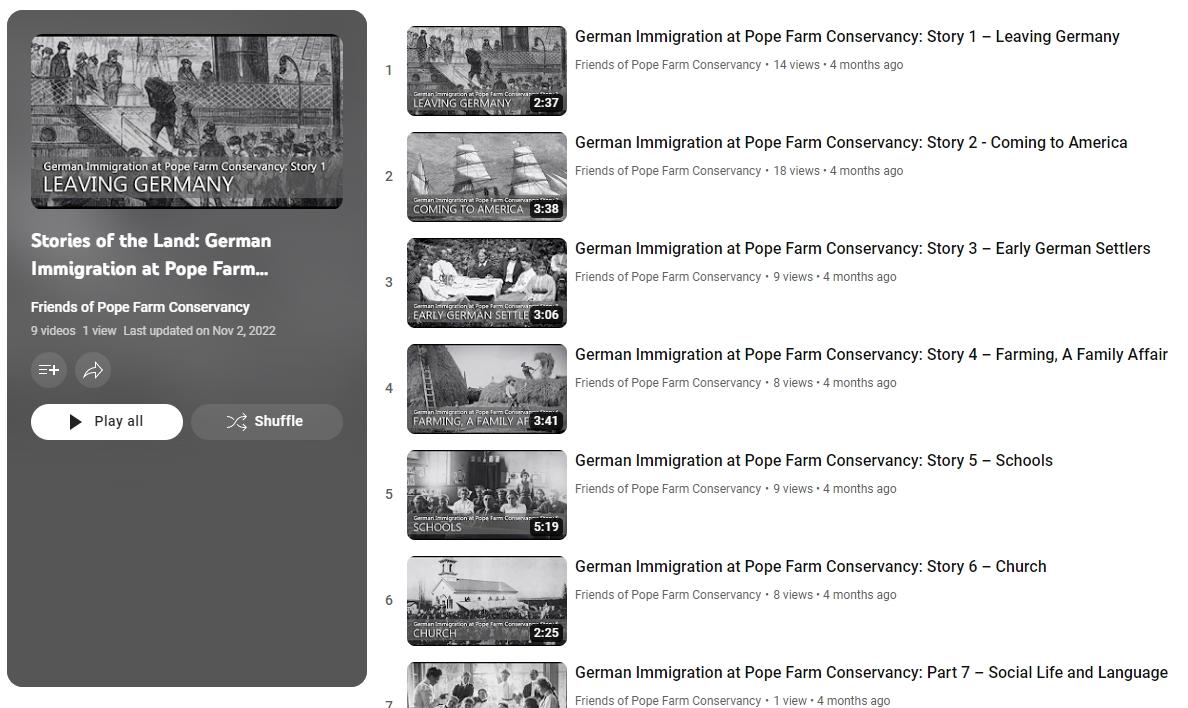Screen dimensions: 1188x708
Task: Click the playlist title Stories of the Land
Action: [151, 255]
